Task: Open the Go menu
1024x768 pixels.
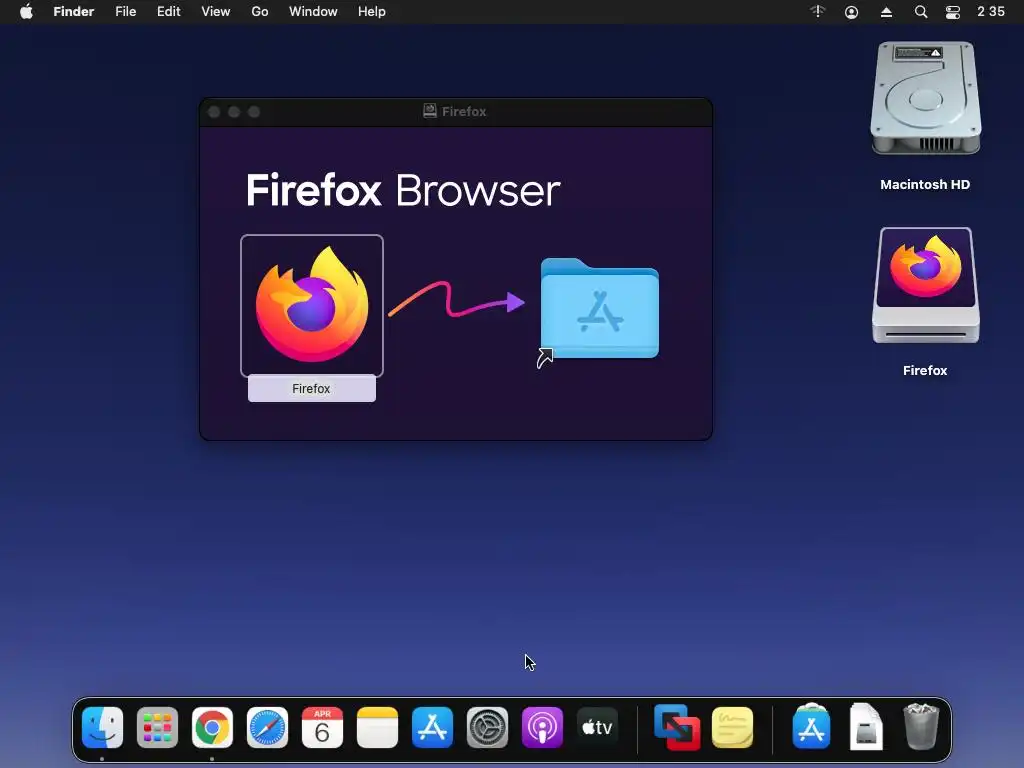Action: 260,12
